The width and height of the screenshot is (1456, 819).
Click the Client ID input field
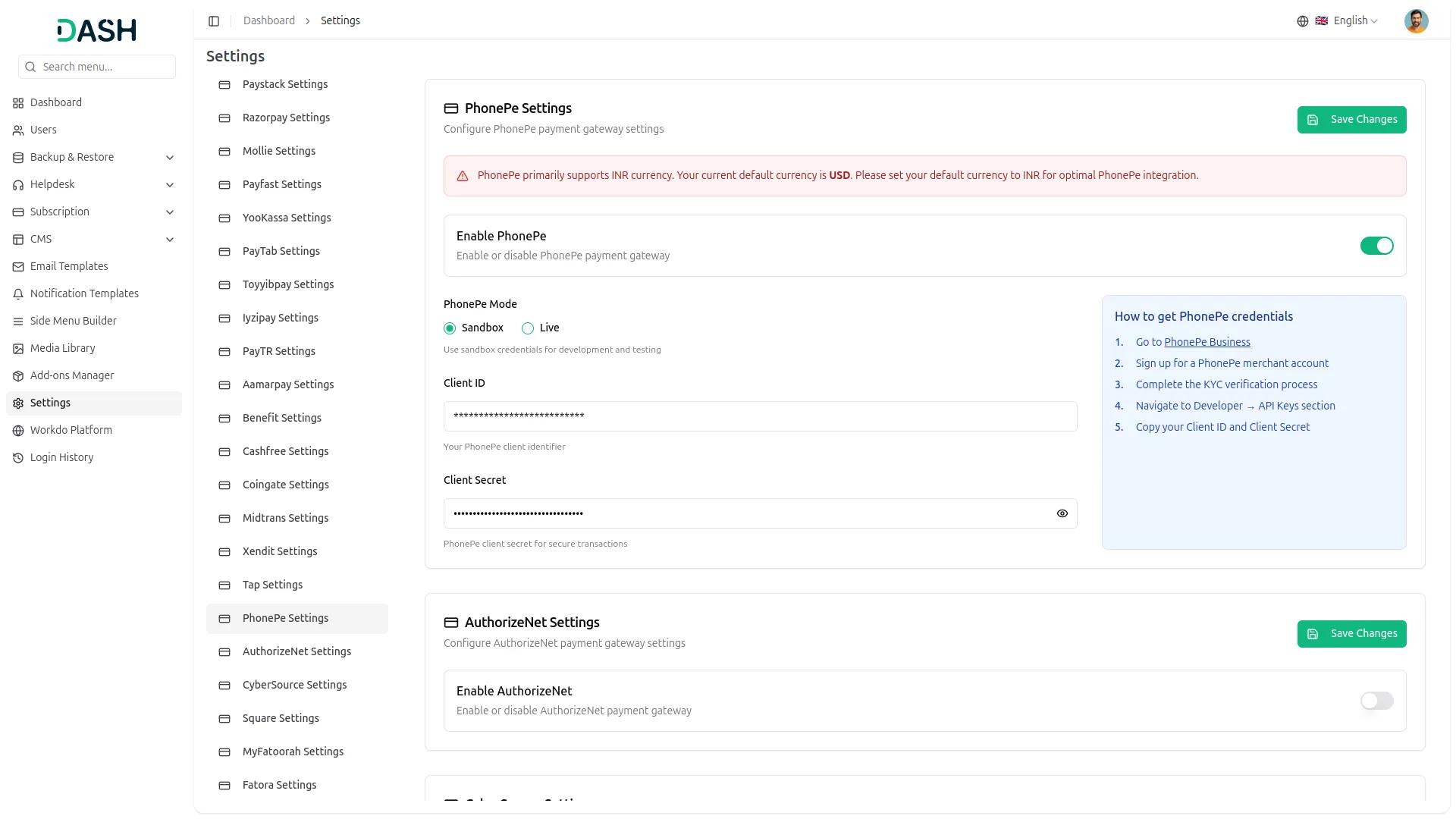click(760, 416)
